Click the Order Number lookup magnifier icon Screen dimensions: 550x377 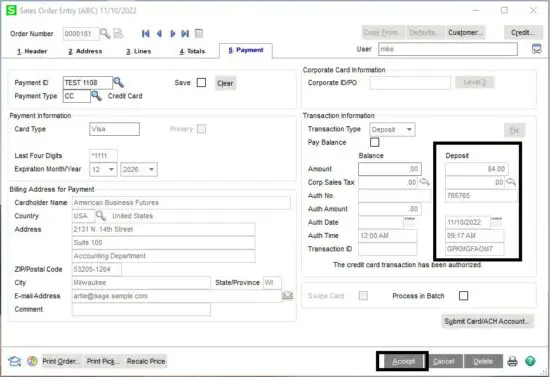(105, 34)
